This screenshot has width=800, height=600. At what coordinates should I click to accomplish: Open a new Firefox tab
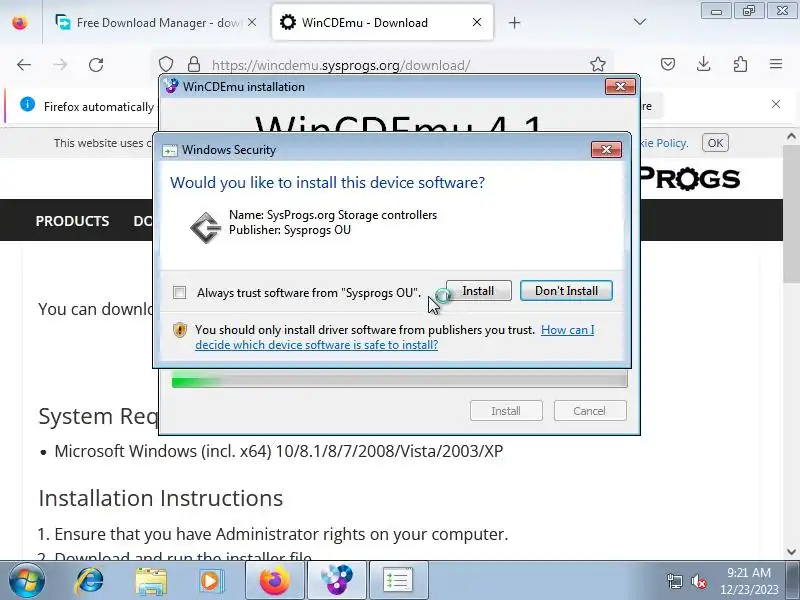(514, 23)
